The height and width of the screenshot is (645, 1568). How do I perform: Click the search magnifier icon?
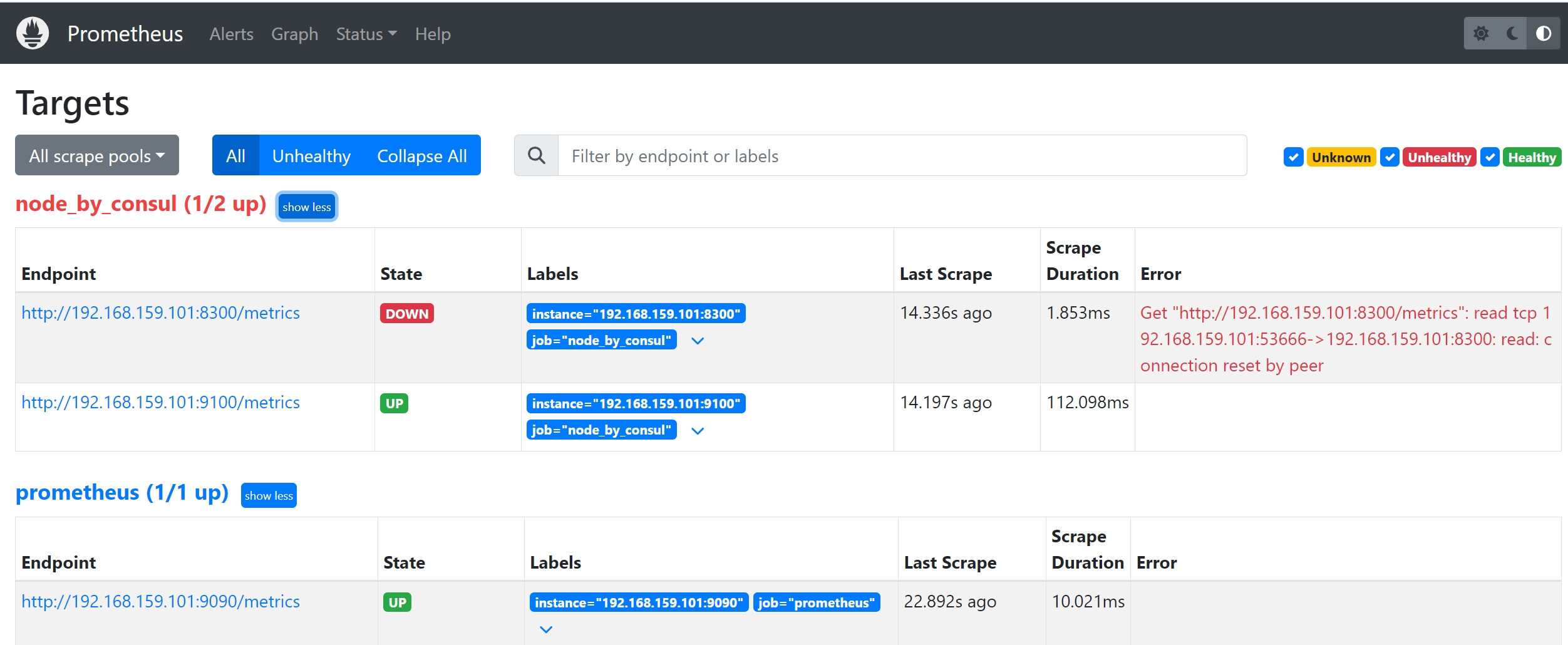tap(537, 155)
